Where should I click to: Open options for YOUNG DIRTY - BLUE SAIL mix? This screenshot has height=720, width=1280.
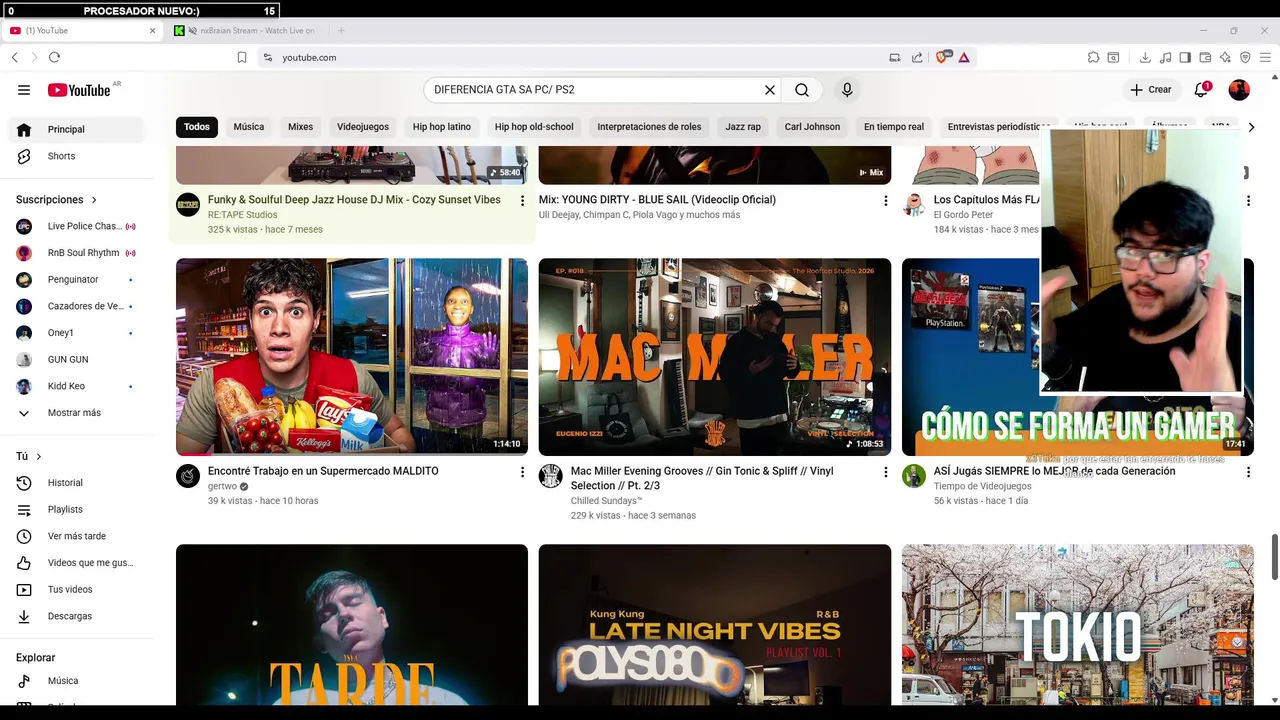coord(885,201)
